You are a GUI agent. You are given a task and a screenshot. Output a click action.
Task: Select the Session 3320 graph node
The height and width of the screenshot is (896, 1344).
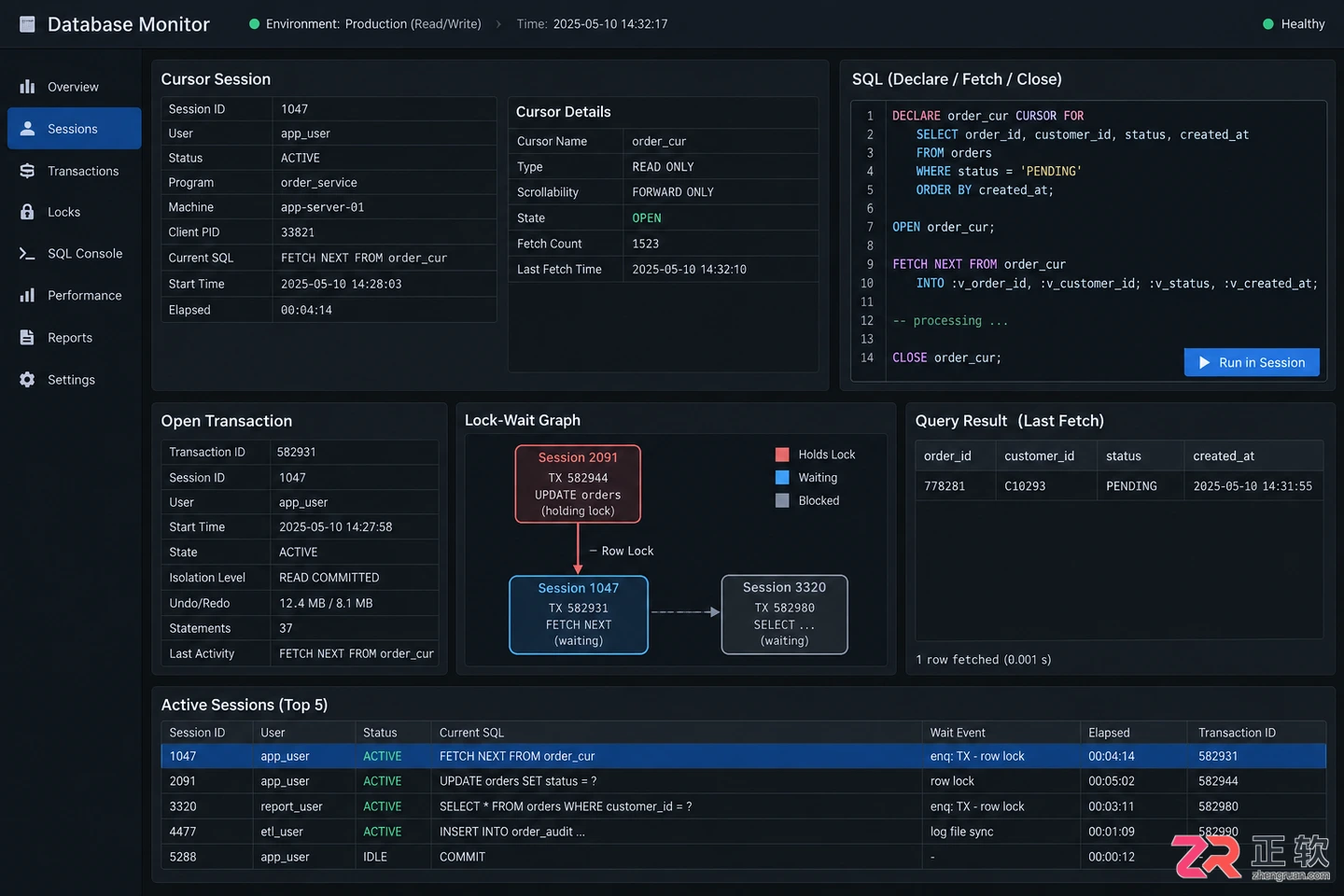coord(784,614)
